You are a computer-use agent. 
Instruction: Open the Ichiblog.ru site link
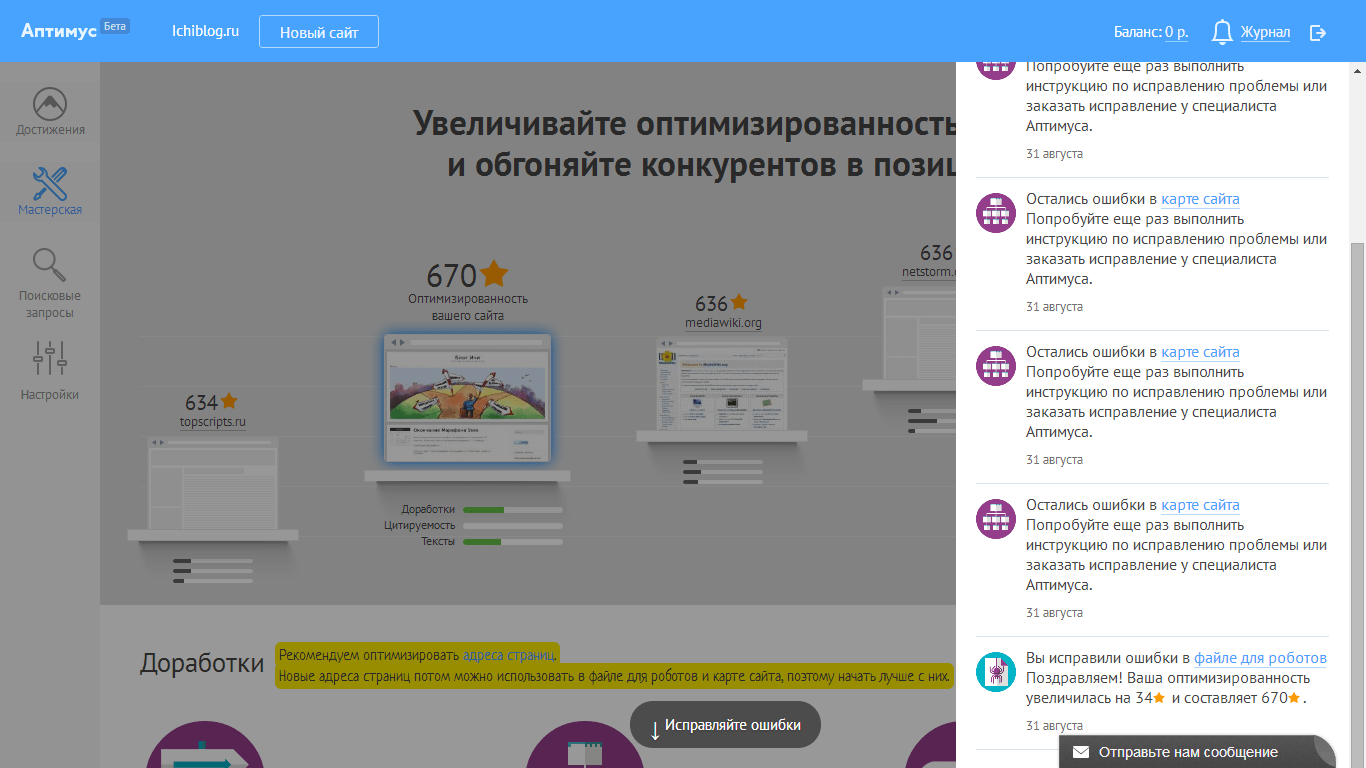click(x=205, y=31)
